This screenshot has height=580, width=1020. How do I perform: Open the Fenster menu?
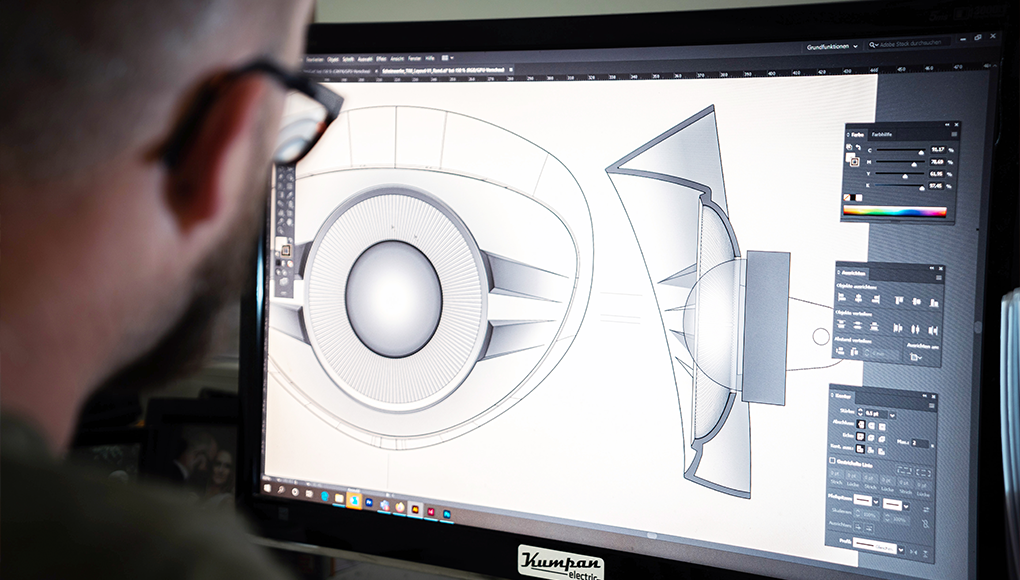415,58
